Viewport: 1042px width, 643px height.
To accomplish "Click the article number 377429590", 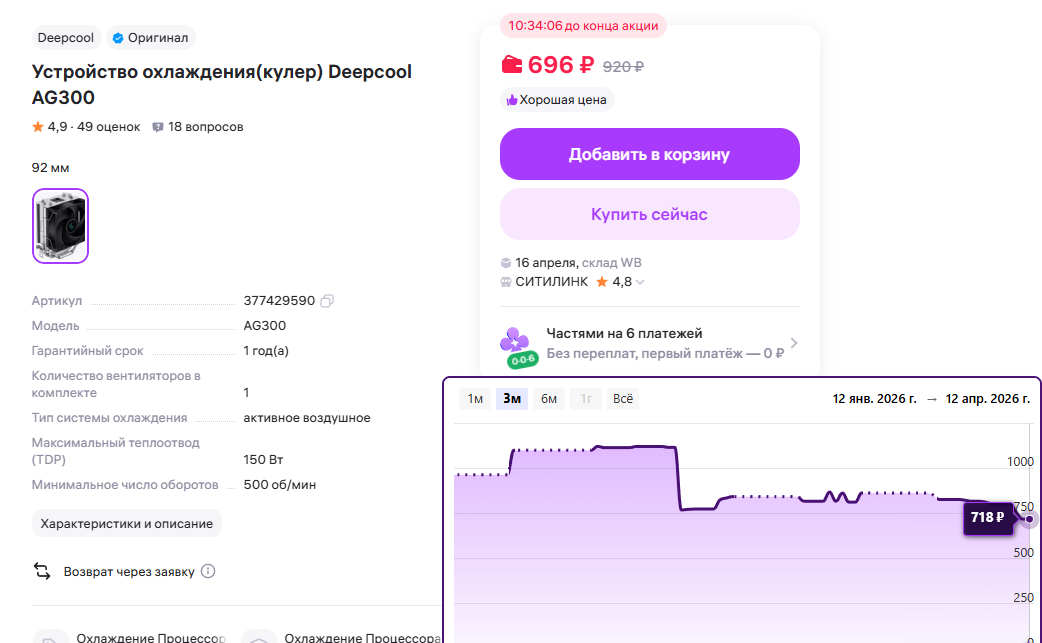I will coord(279,301).
